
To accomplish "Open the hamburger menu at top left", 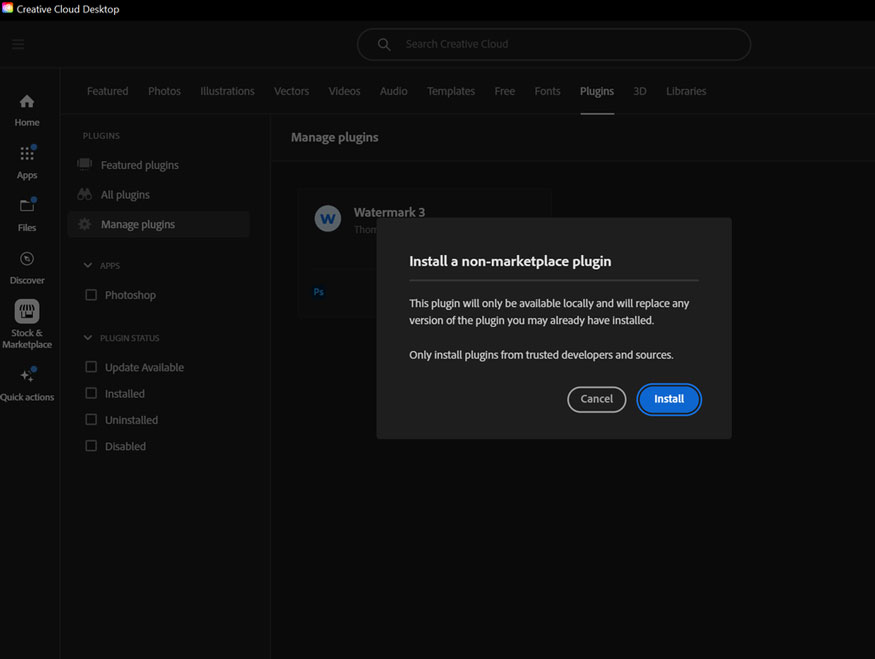I will 18,44.
